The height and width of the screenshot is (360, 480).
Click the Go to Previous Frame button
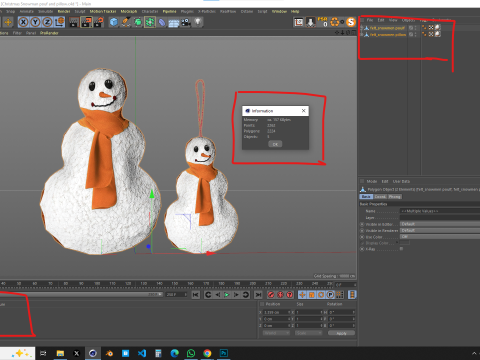point(217,295)
